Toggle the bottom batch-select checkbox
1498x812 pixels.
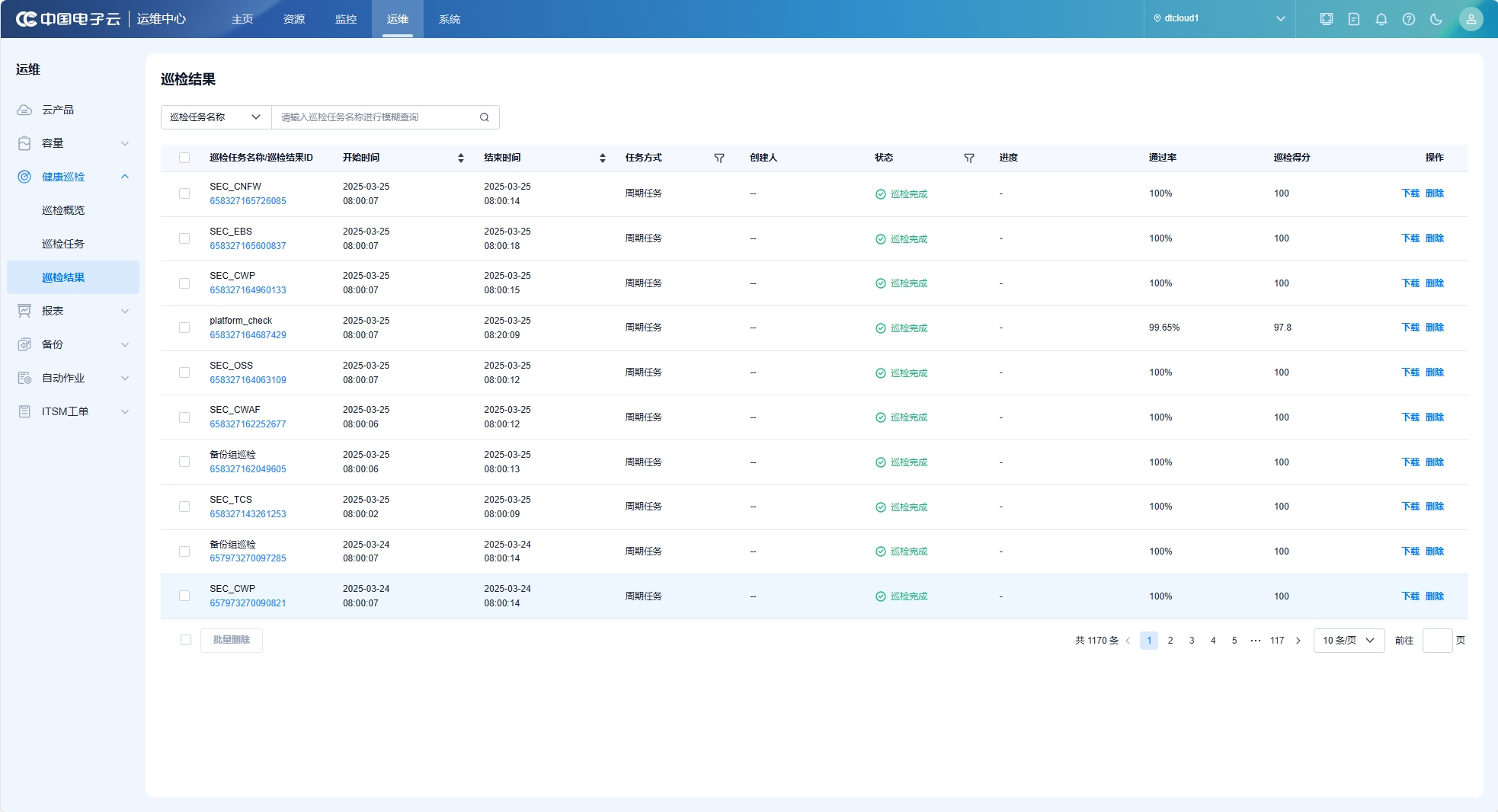(x=186, y=640)
